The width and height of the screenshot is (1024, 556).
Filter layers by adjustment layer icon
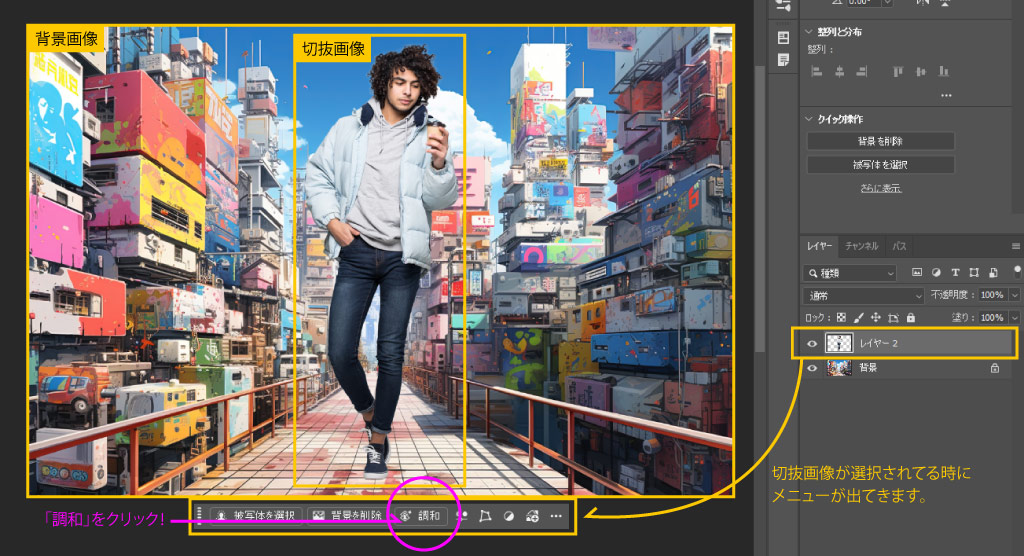936,272
